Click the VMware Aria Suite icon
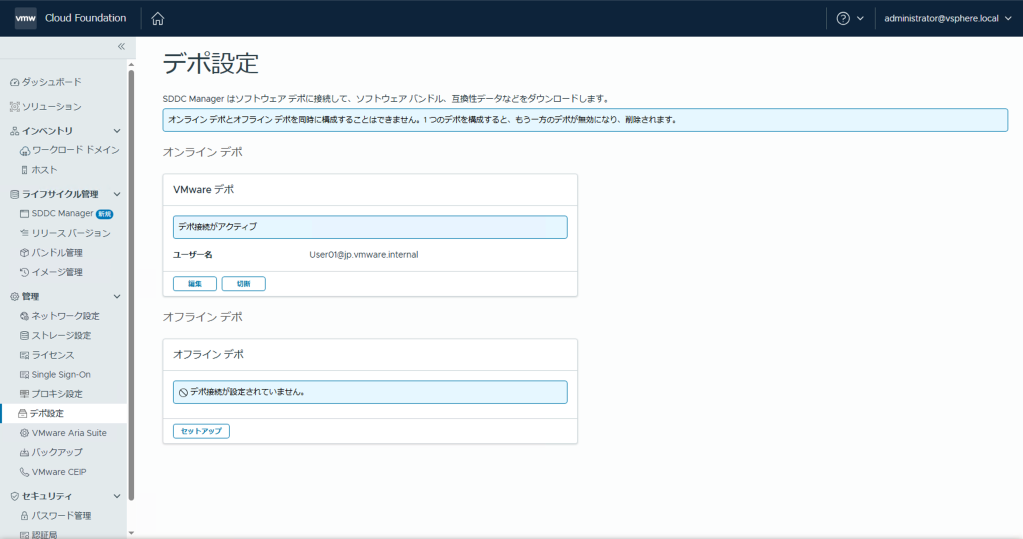This screenshot has height=539, width=1023. (x=24, y=433)
